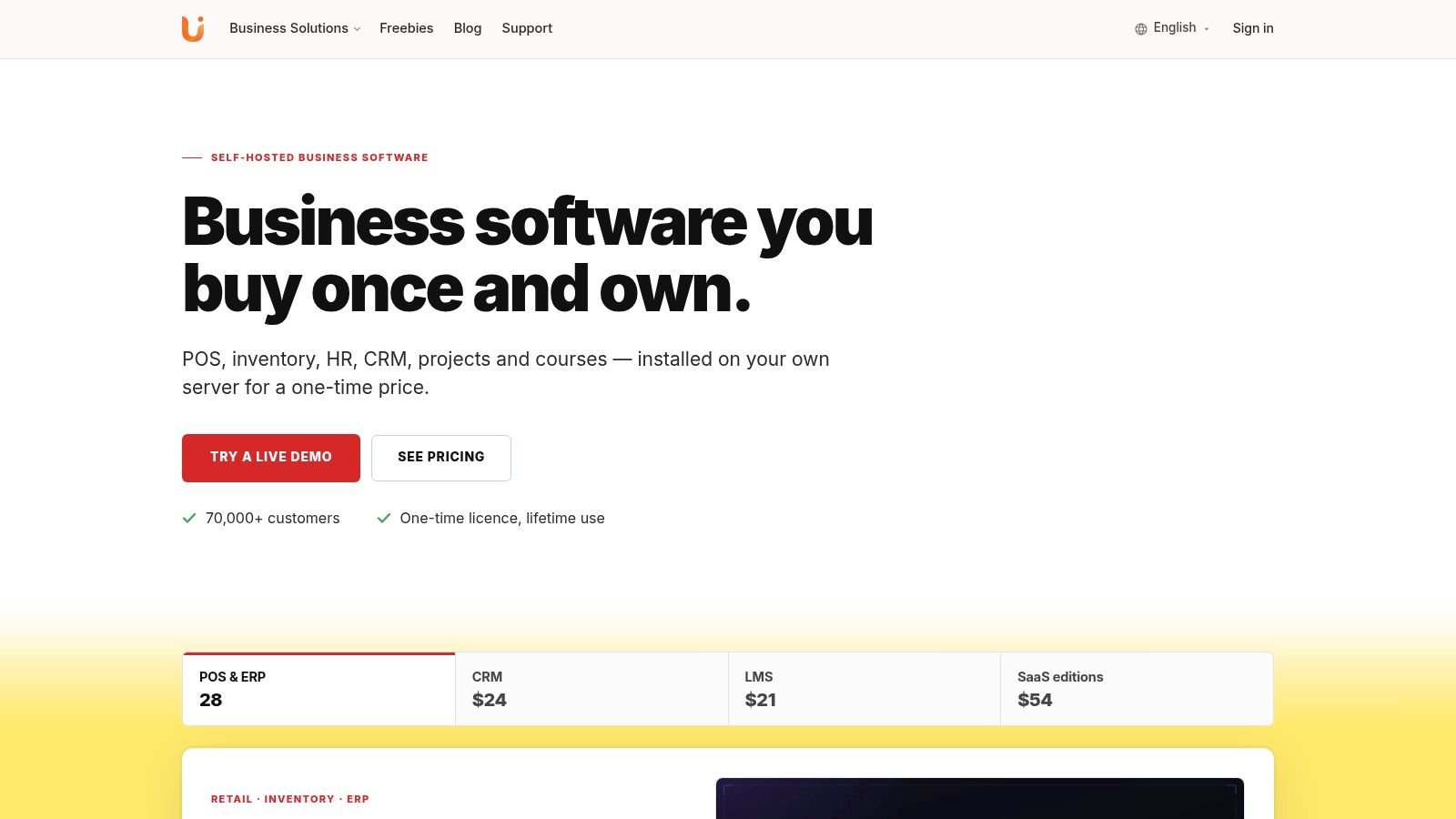This screenshot has width=1456, height=819.
Task: Click the 'Self-Hosted Business Software' label
Action: pyautogui.click(x=319, y=157)
